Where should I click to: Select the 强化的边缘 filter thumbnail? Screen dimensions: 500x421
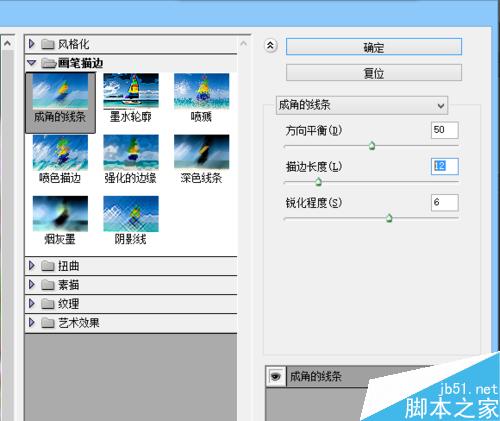click(x=131, y=153)
